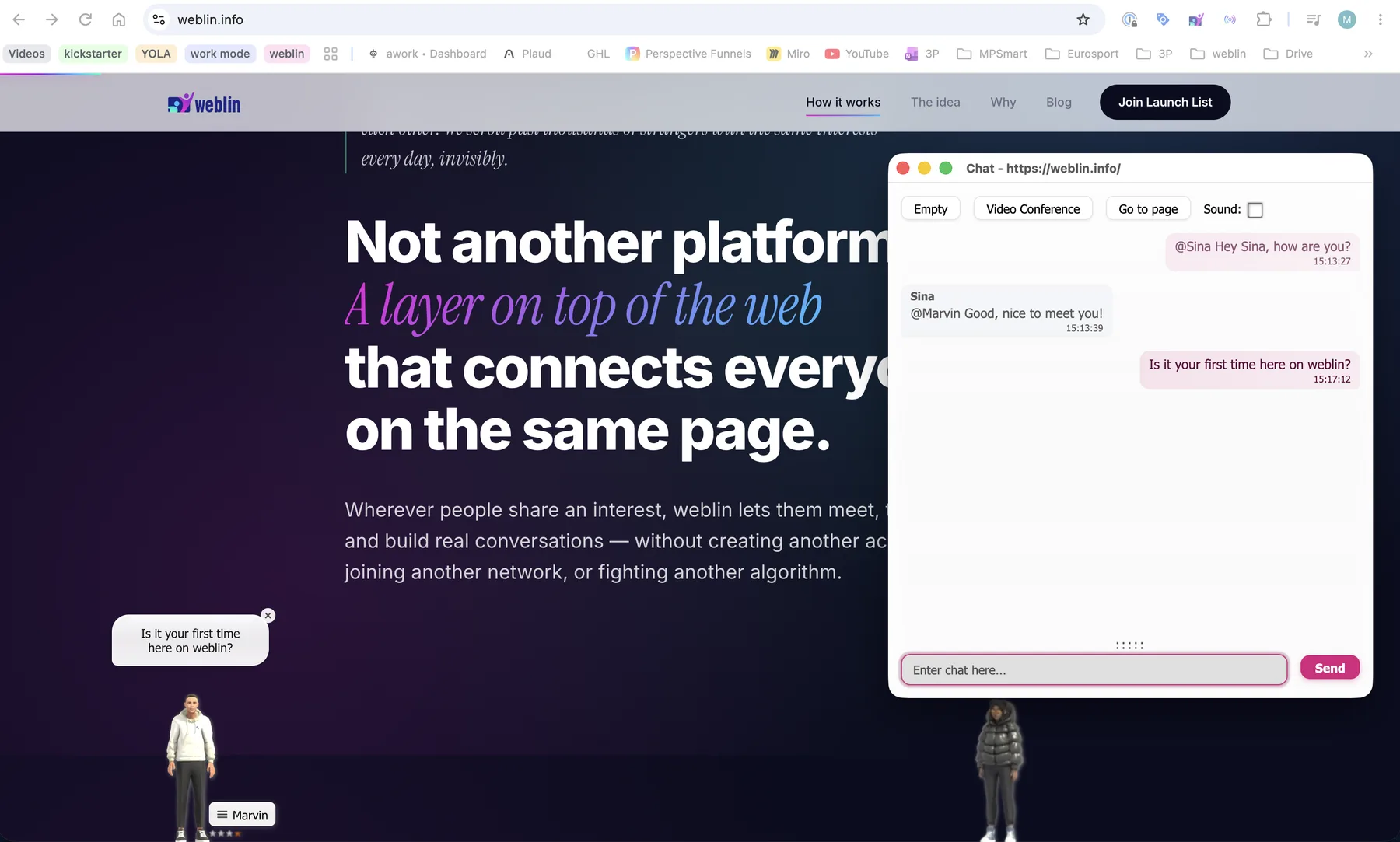Viewport: 1400px width, 842px height.
Task: Reload the weblin.info page
Action: pyautogui.click(x=86, y=19)
